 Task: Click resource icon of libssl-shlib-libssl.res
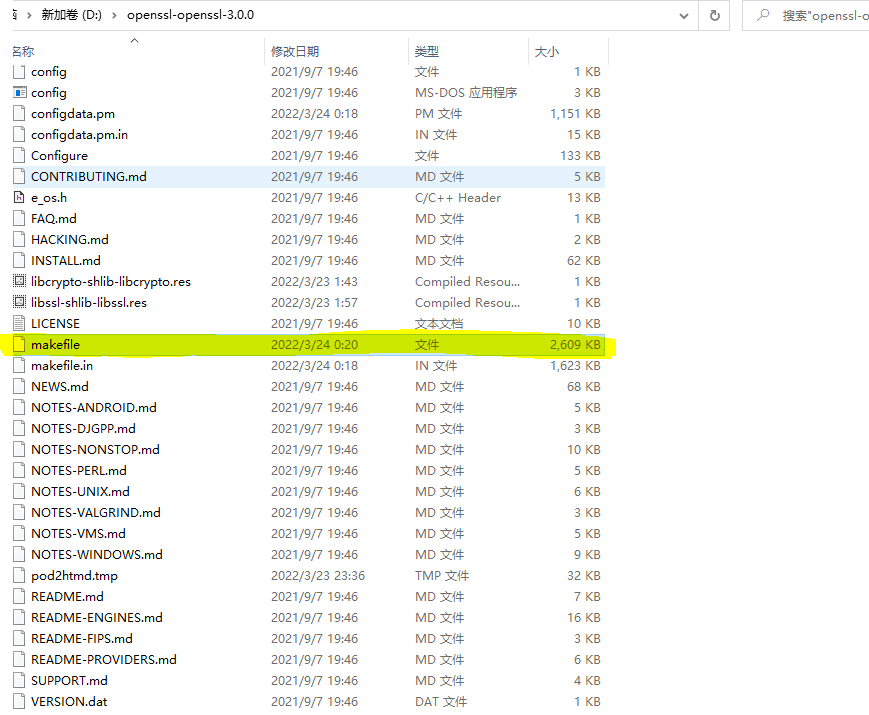[x=19, y=303]
